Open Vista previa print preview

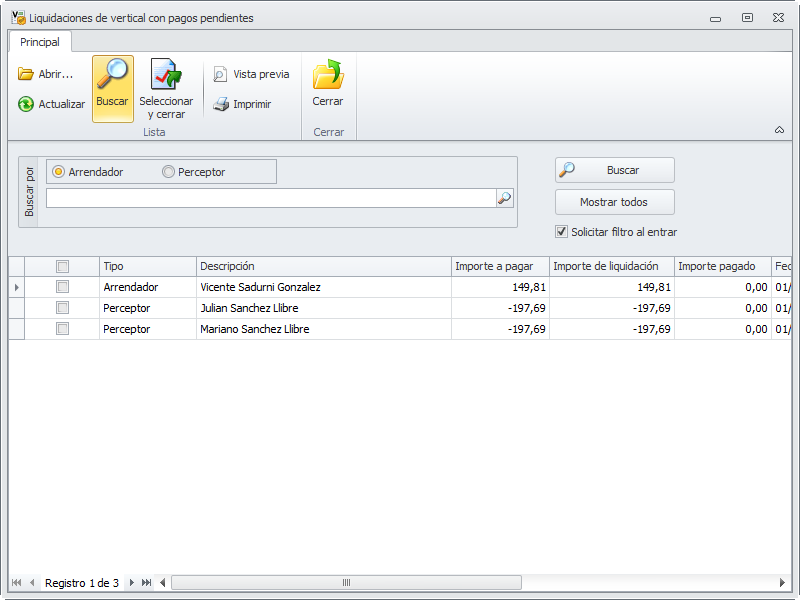(251, 74)
